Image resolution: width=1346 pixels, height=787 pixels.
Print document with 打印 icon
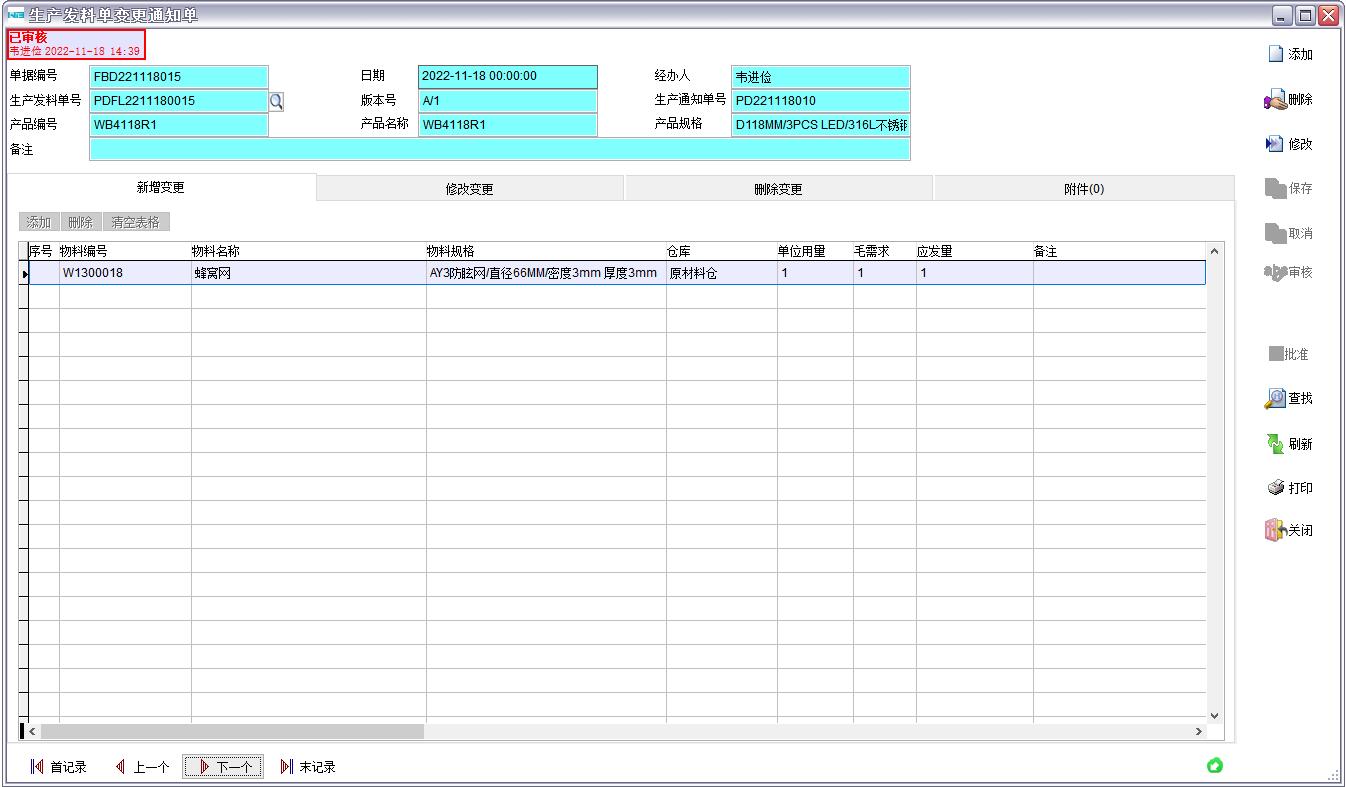click(1275, 488)
